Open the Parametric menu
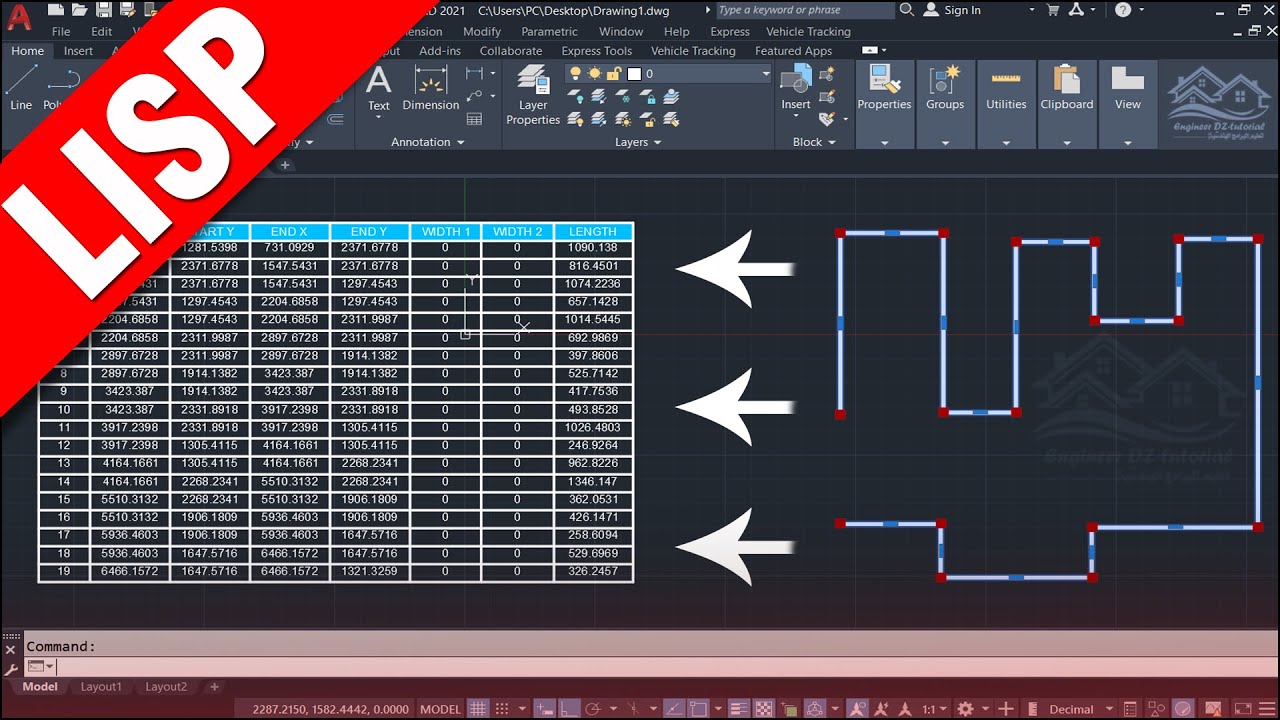Image resolution: width=1280 pixels, height=720 pixels. pos(550,31)
